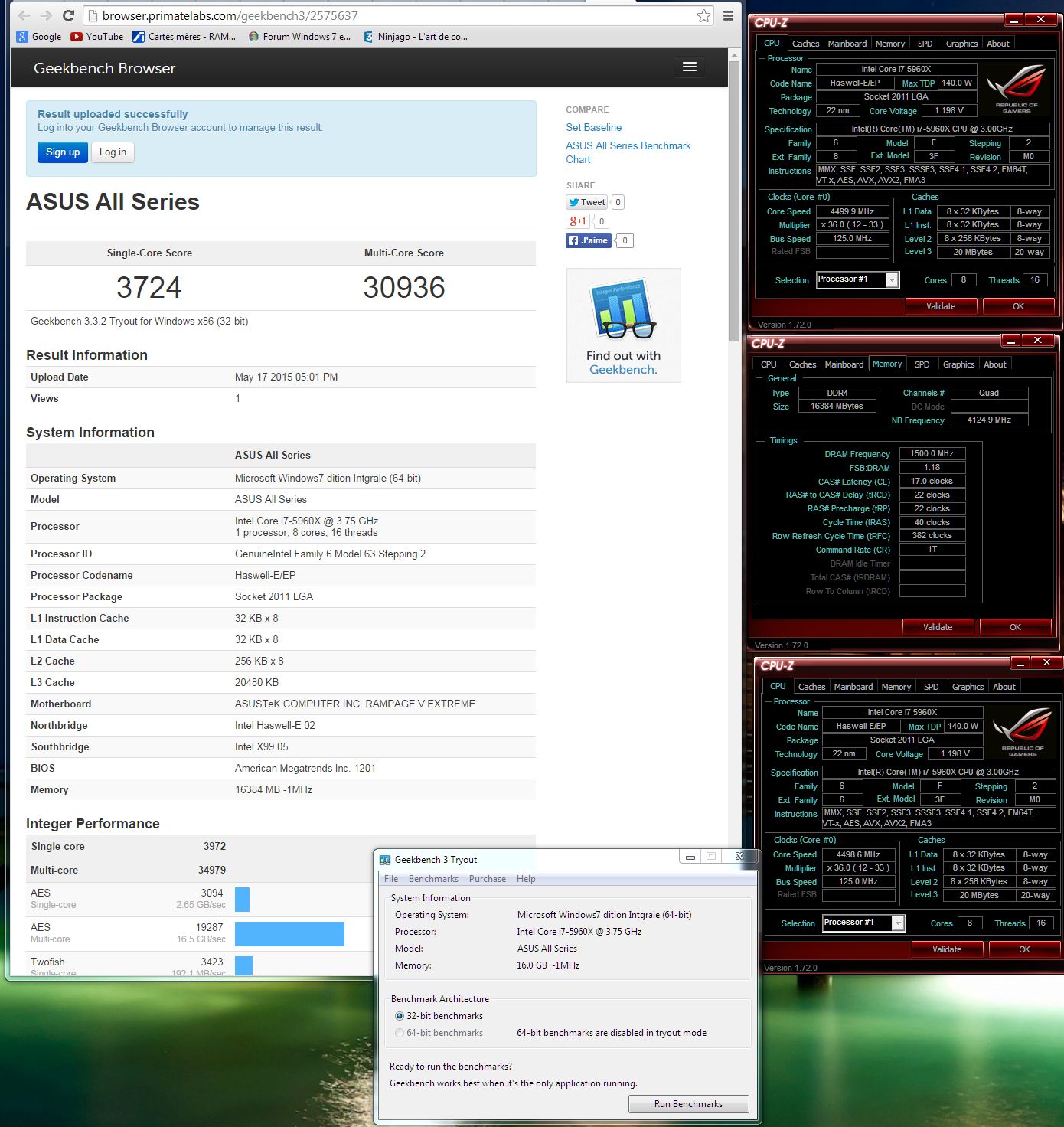The image size is (1064, 1127).
Task: Click the Single-Core Score value 3724
Action: pos(149,288)
